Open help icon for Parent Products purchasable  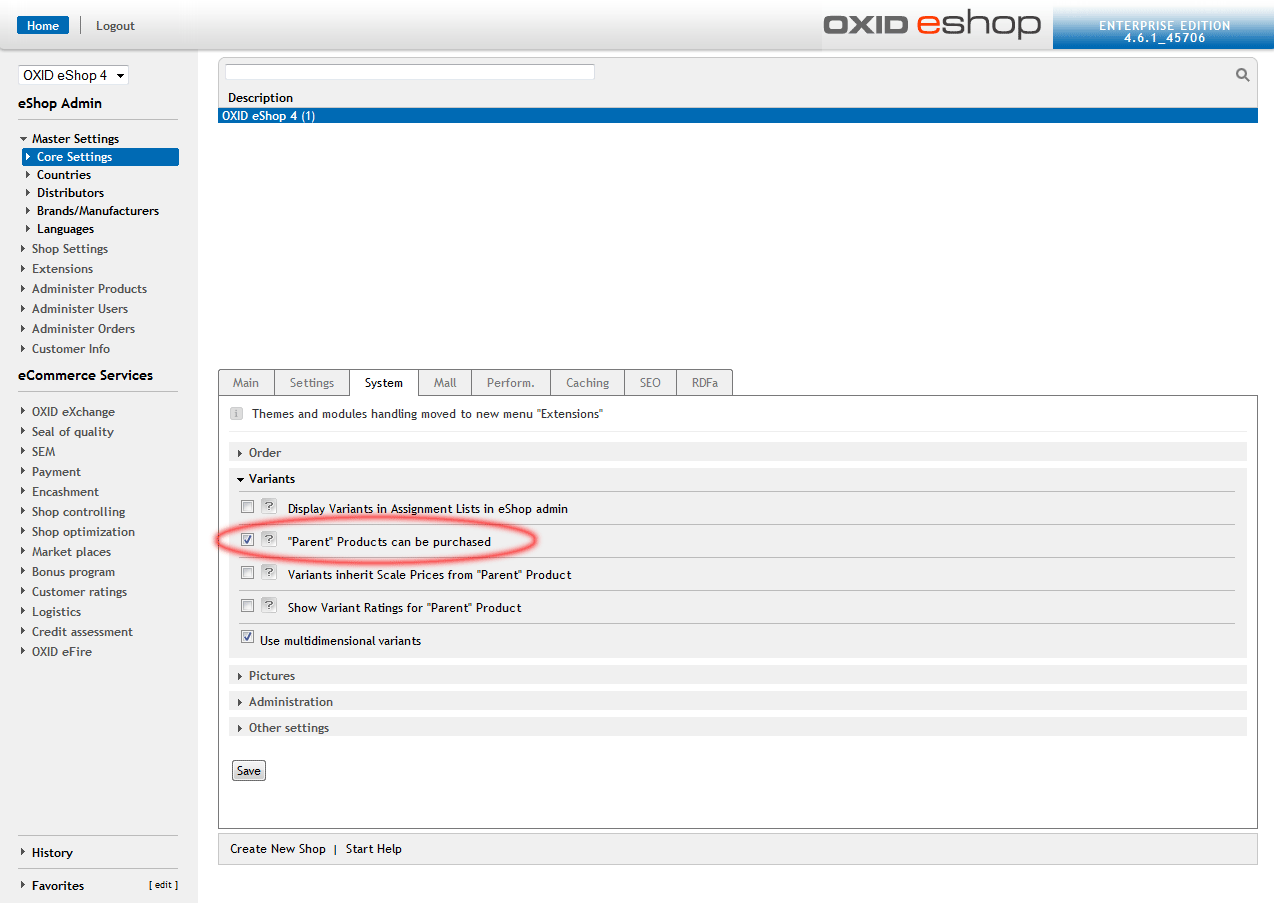tap(268, 540)
